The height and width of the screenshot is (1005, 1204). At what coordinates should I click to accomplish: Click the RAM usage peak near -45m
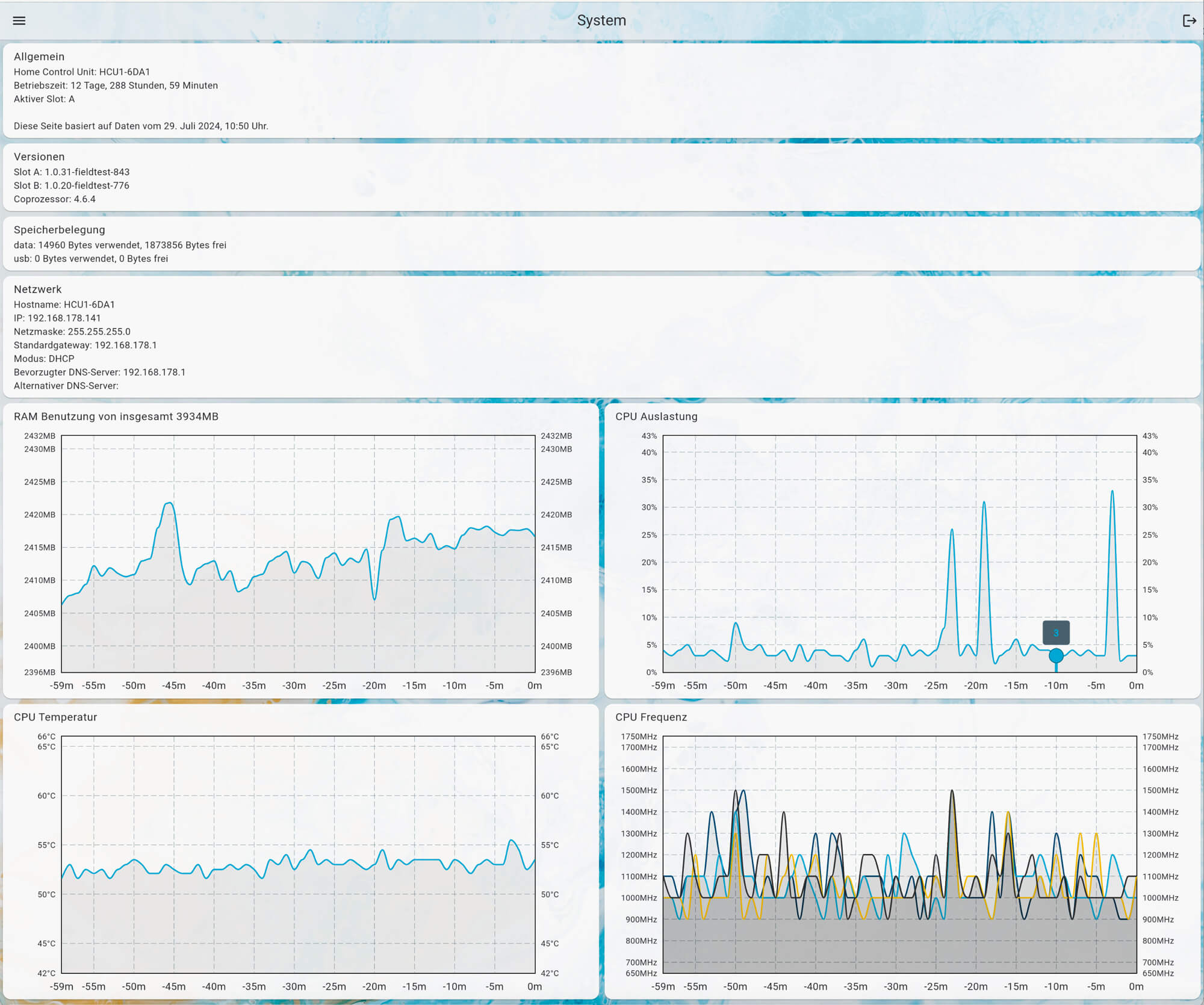pyautogui.click(x=170, y=503)
